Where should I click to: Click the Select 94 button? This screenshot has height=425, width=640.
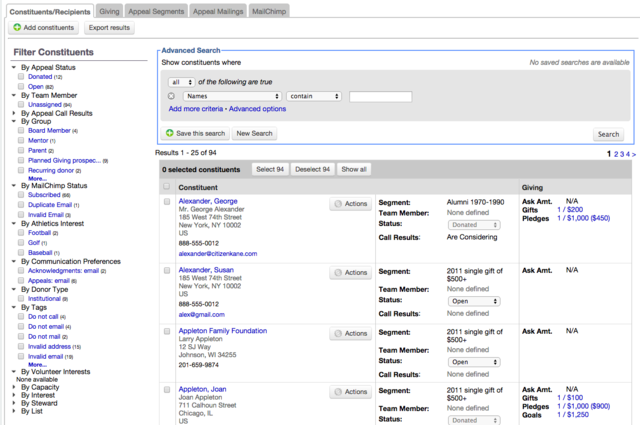coord(270,169)
